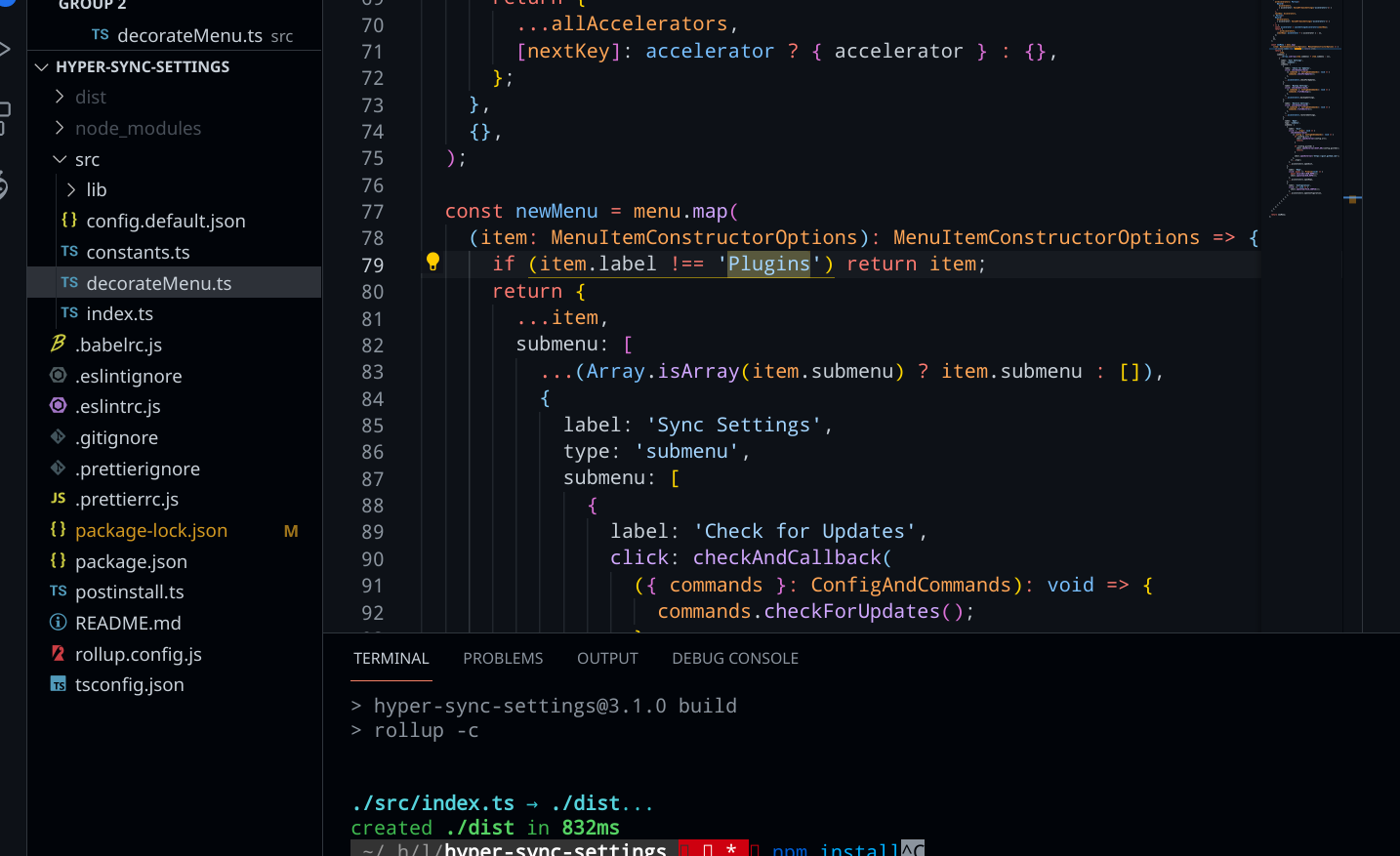Screen dimensions: 1400x856
Task: Click the Rollup icon beside rollup.config.js
Action: (56, 654)
